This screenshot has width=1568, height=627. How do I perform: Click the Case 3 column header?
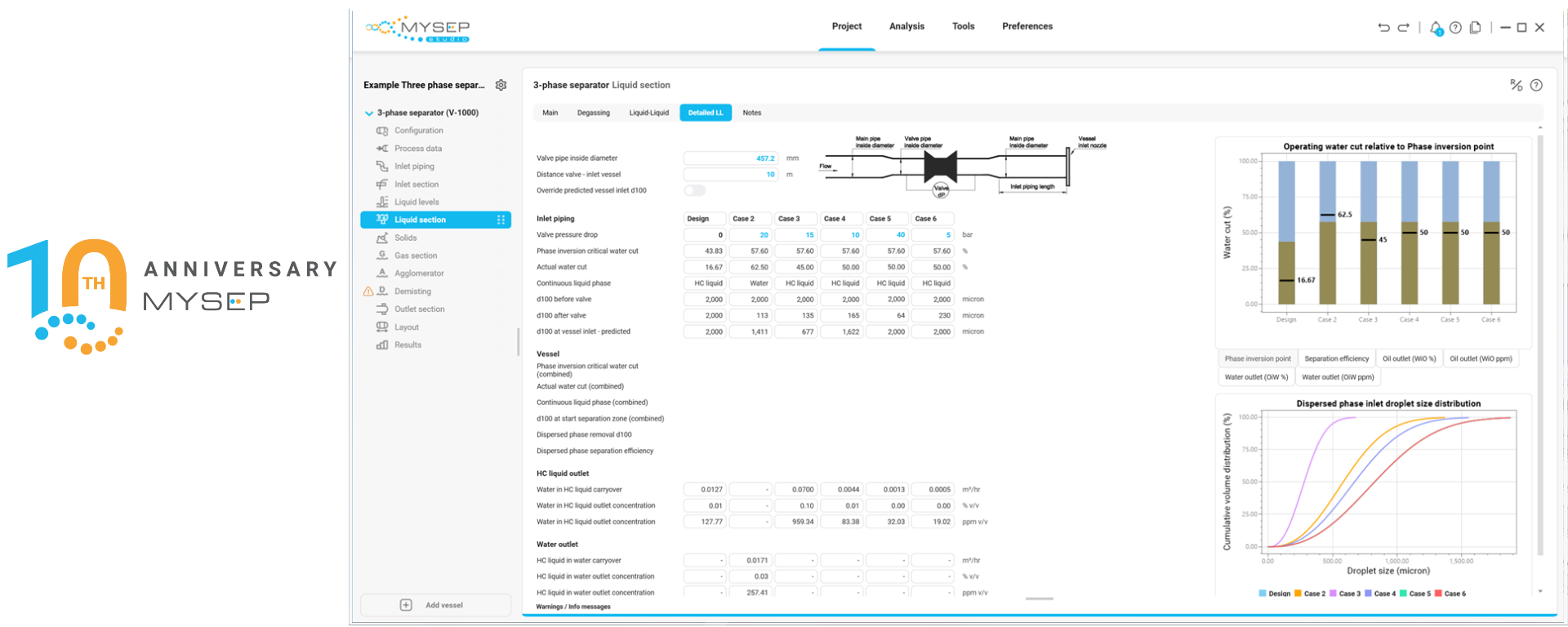pos(795,219)
